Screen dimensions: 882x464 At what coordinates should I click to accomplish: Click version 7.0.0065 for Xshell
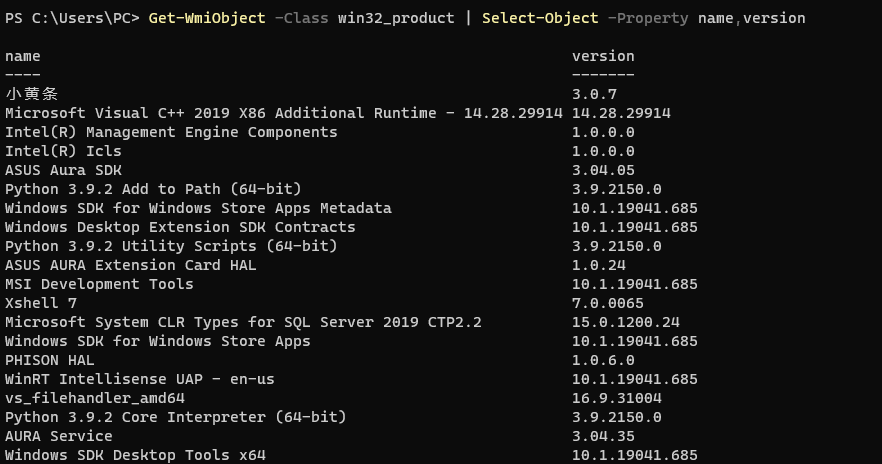[608, 303]
